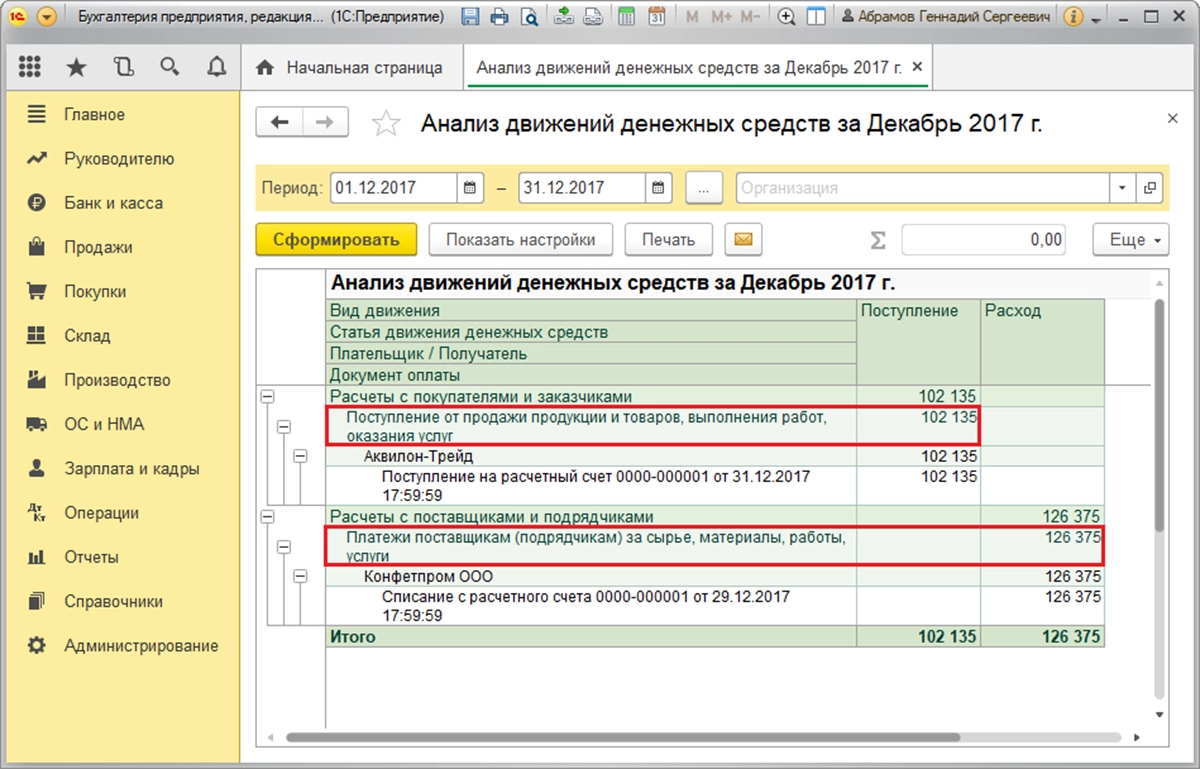Open the Отчеты section
This screenshot has height=769, width=1200.
pyautogui.click(x=120, y=557)
